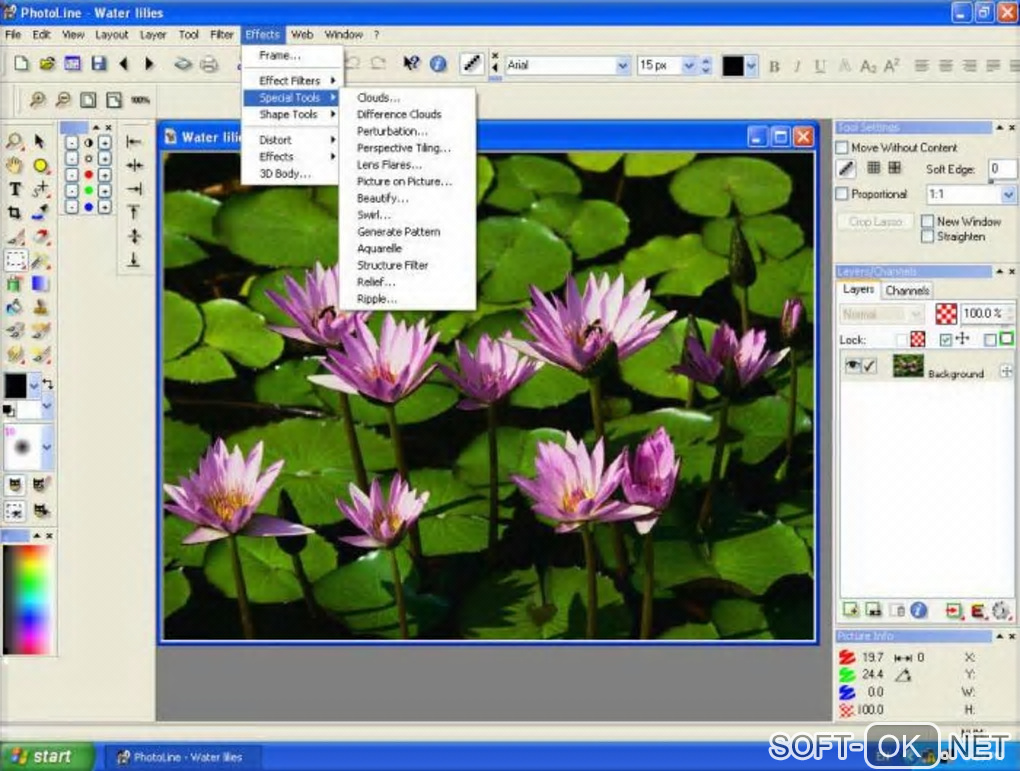
Task: Switch to the Layers tab
Action: point(858,290)
